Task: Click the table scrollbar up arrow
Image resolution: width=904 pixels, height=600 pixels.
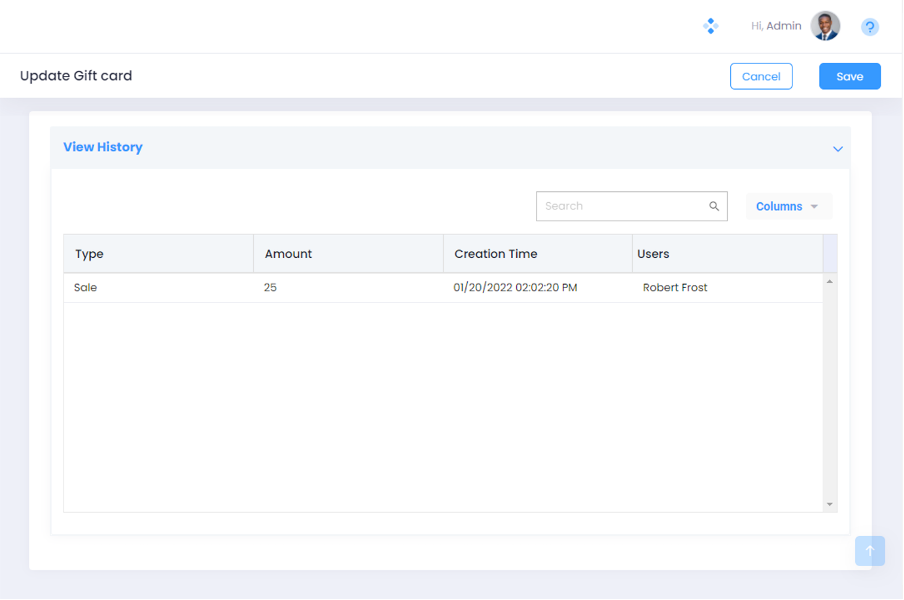Action: [829, 282]
